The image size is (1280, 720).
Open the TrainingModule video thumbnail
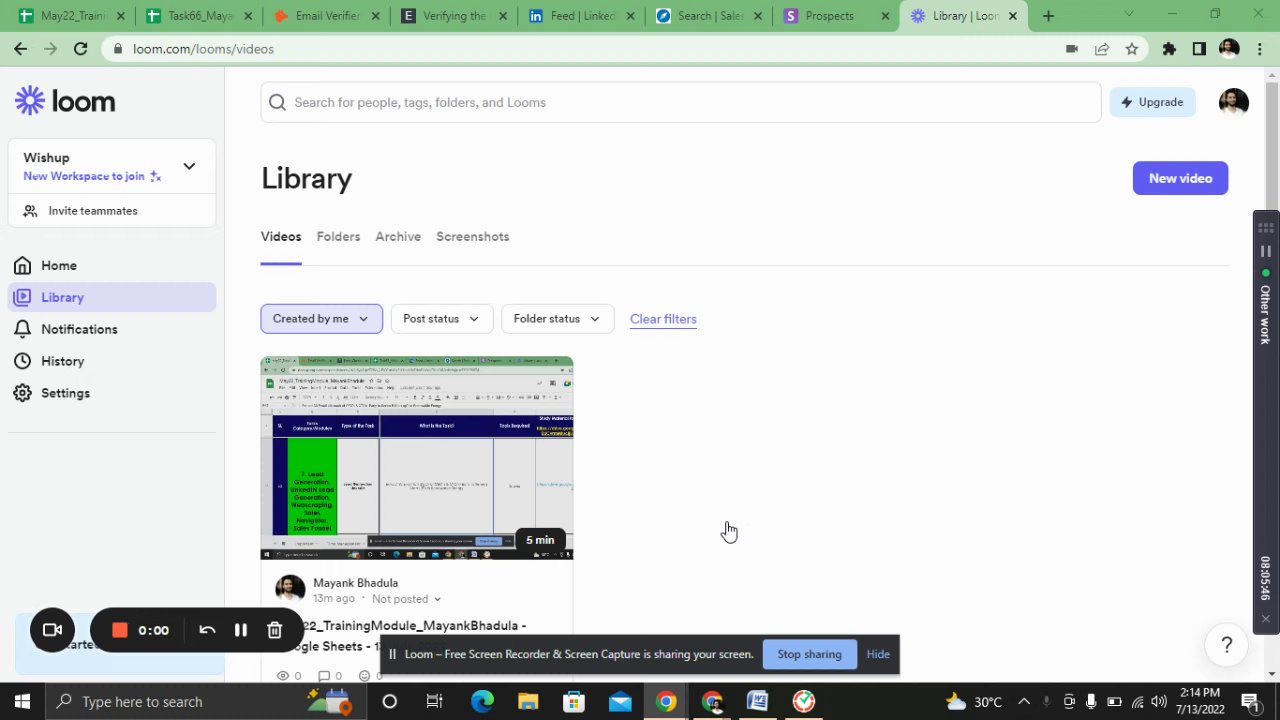click(417, 458)
